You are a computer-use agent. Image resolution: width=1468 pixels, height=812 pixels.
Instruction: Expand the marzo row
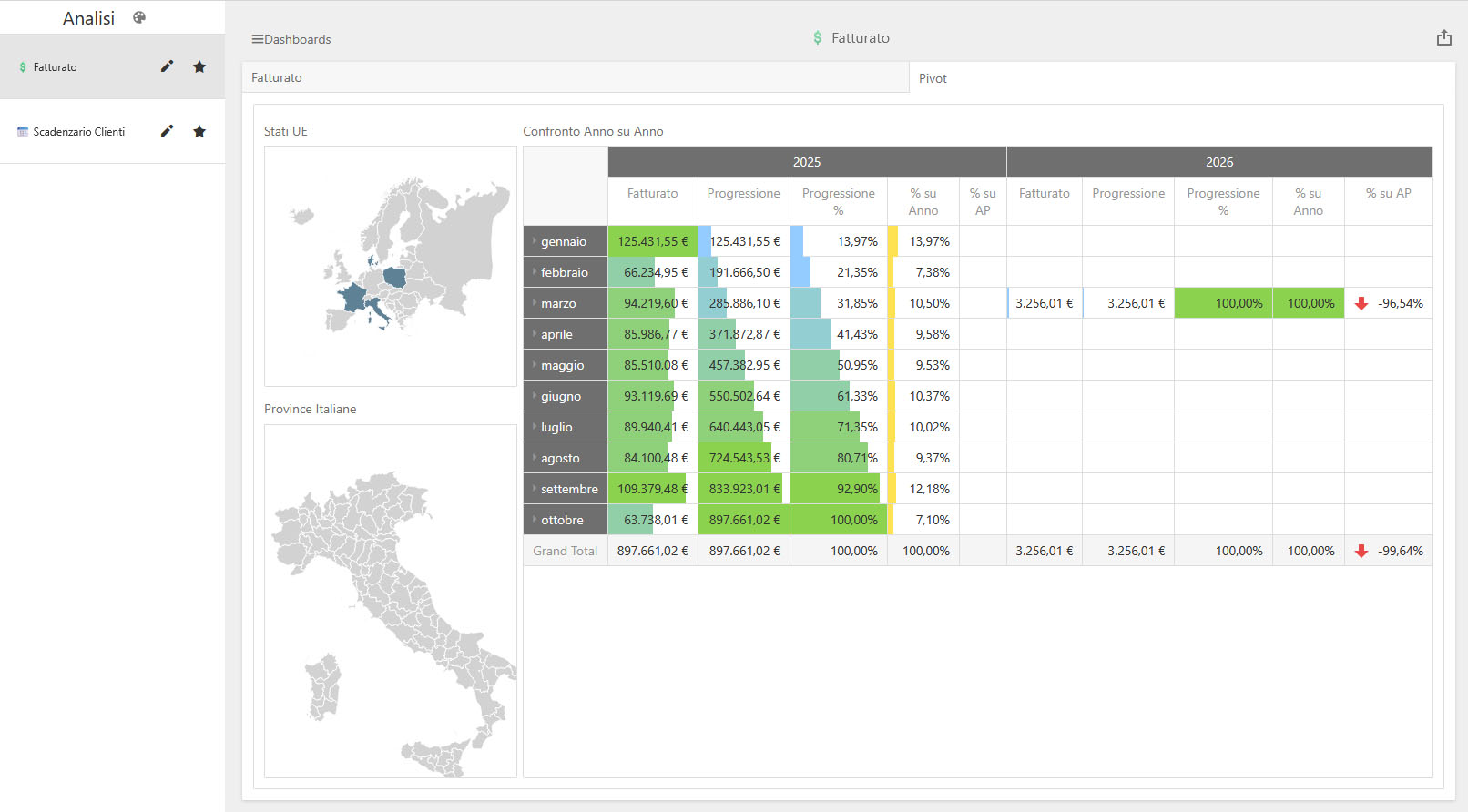(534, 303)
